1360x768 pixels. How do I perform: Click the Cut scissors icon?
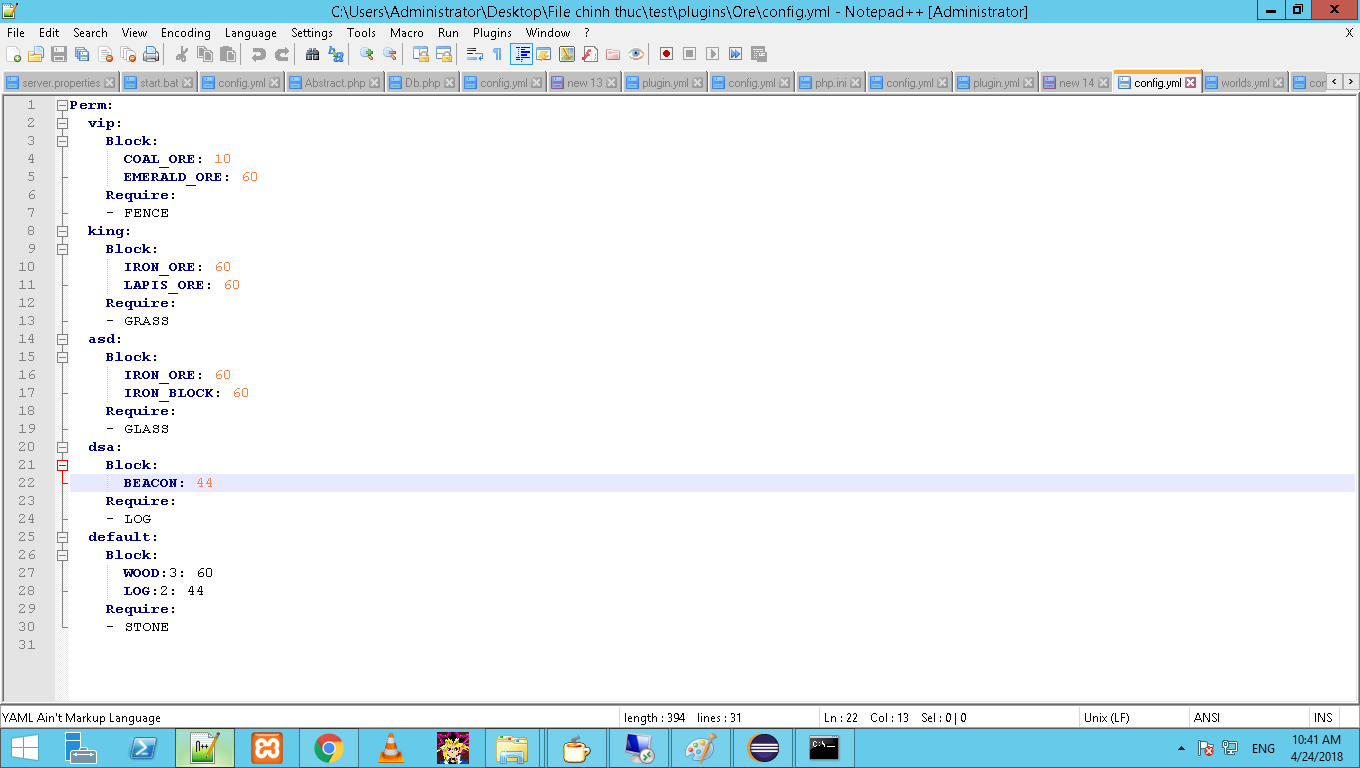[x=182, y=54]
